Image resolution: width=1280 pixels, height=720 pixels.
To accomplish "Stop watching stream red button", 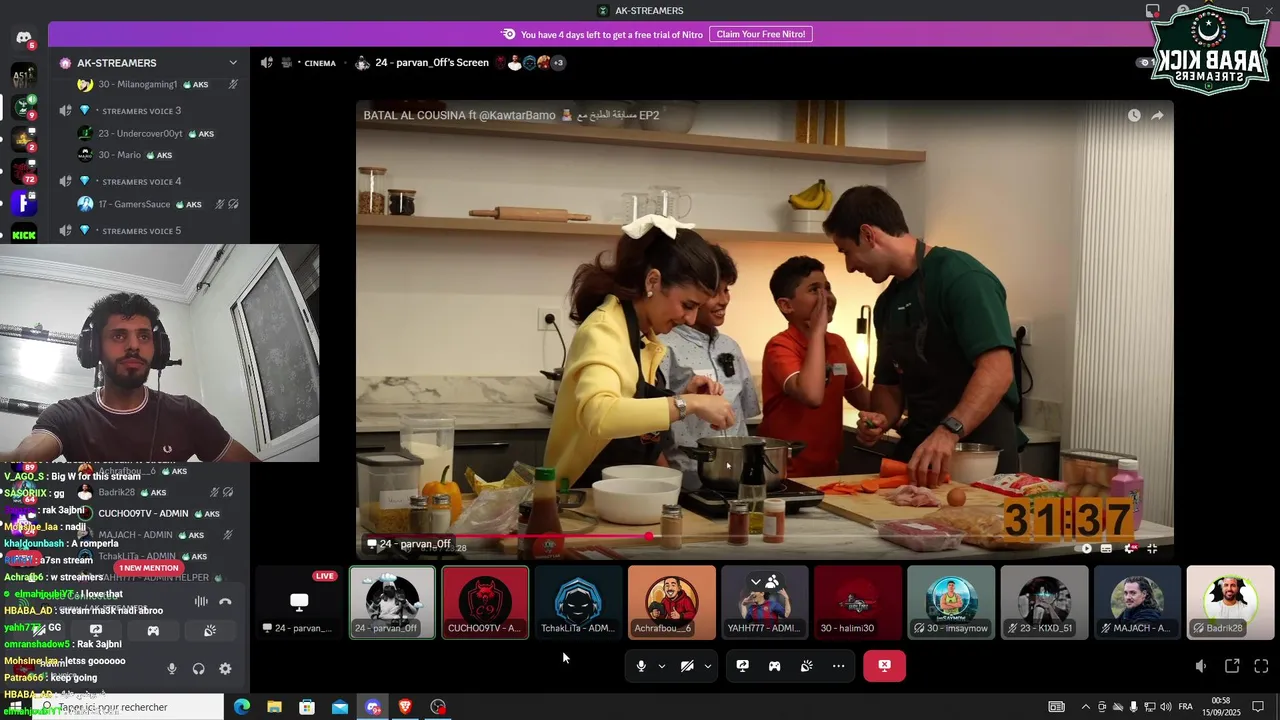I will point(884,666).
